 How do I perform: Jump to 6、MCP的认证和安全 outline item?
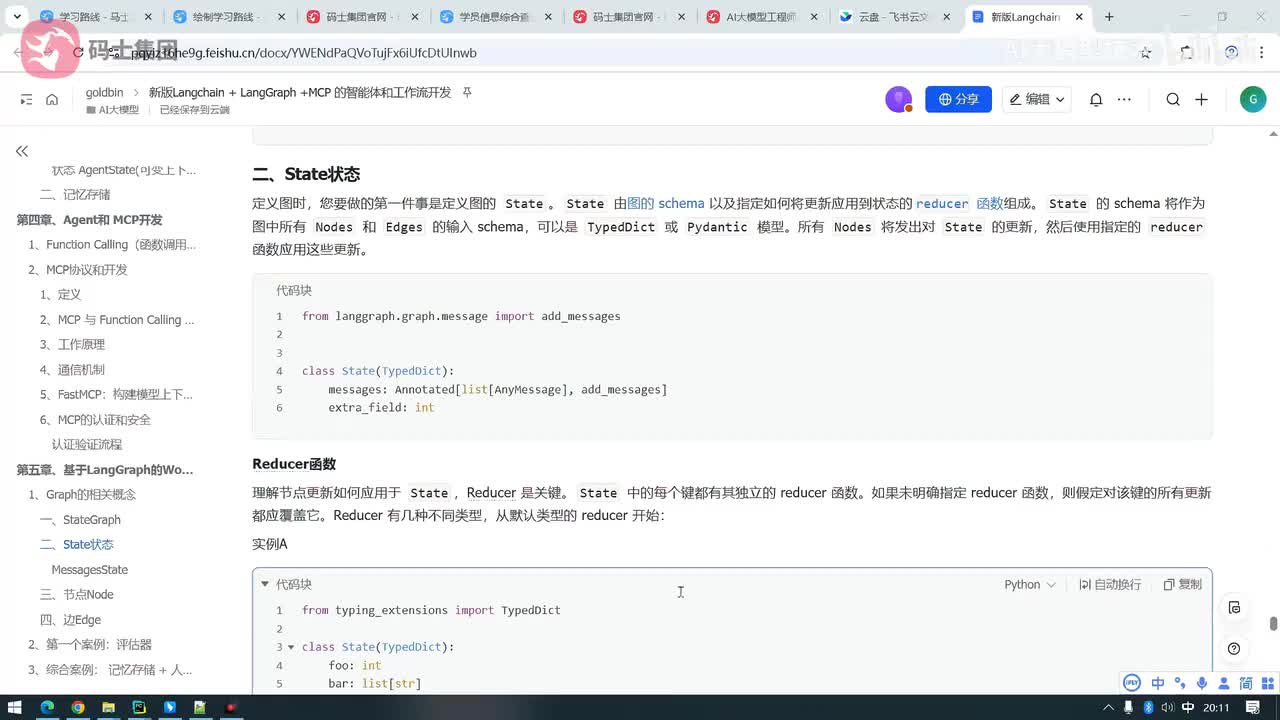click(x=95, y=420)
